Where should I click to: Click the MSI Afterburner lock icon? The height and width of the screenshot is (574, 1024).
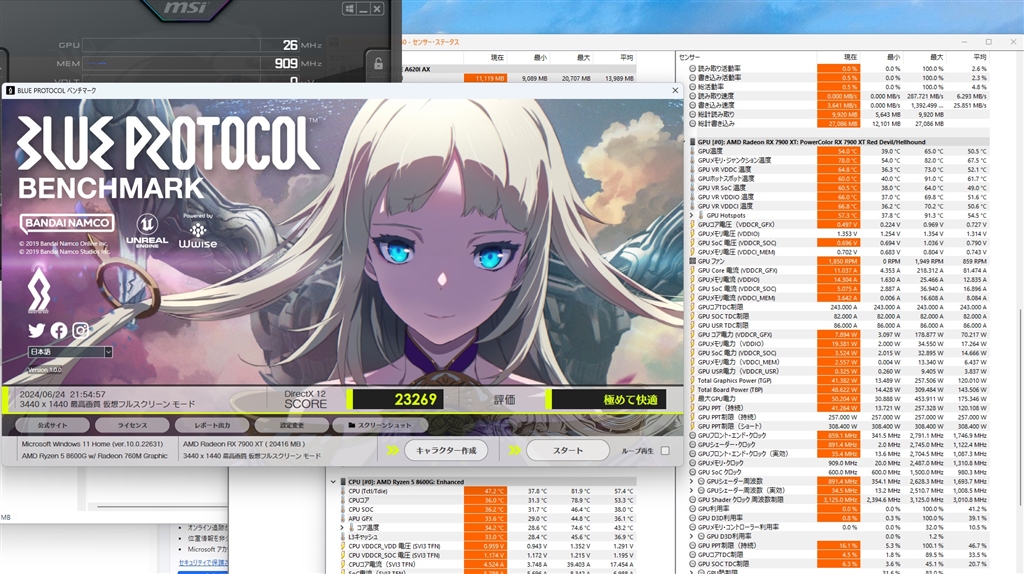[x=378, y=63]
